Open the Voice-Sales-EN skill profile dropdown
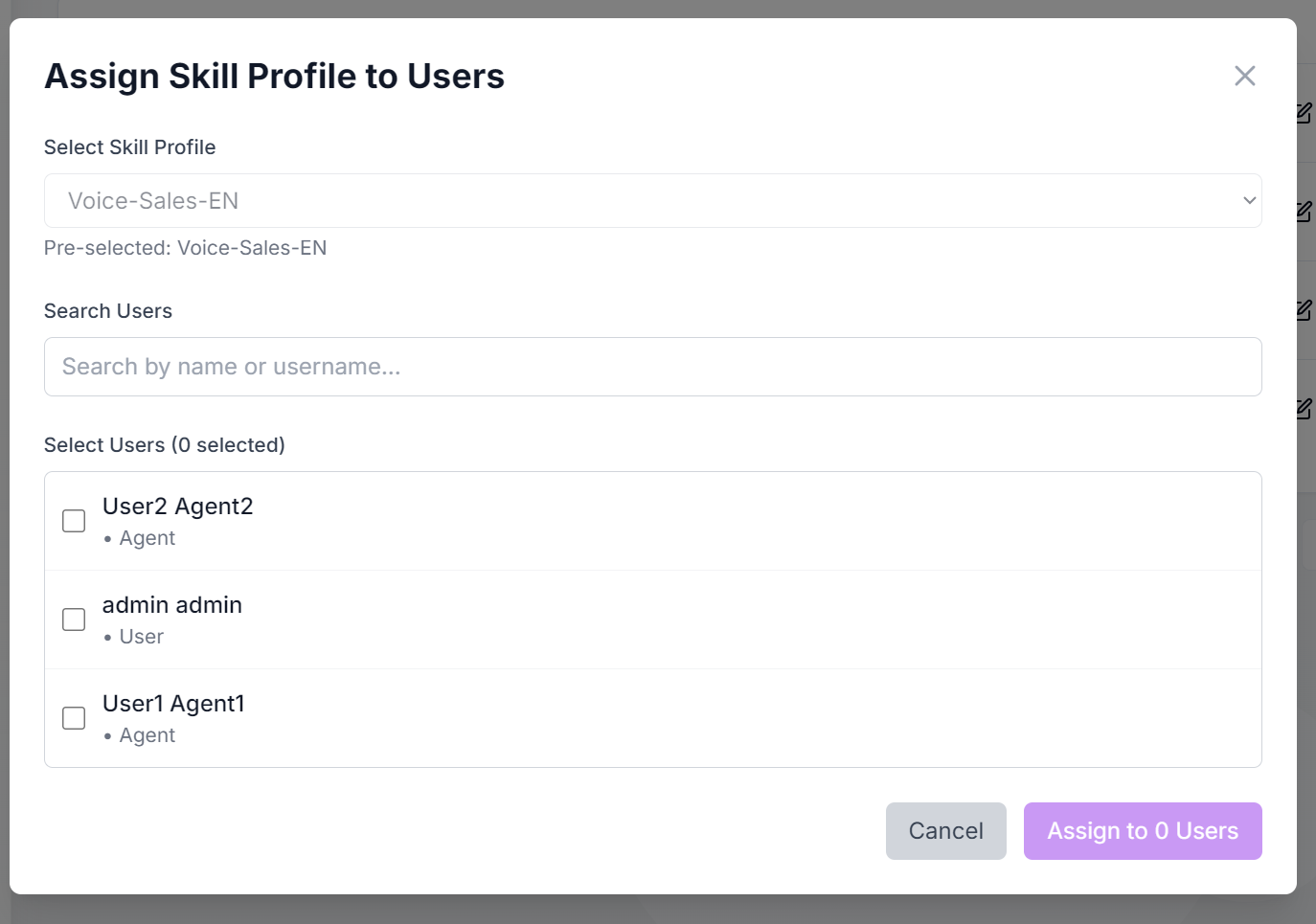1316x924 pixels. pyautogui.click(x=632, y=201)
